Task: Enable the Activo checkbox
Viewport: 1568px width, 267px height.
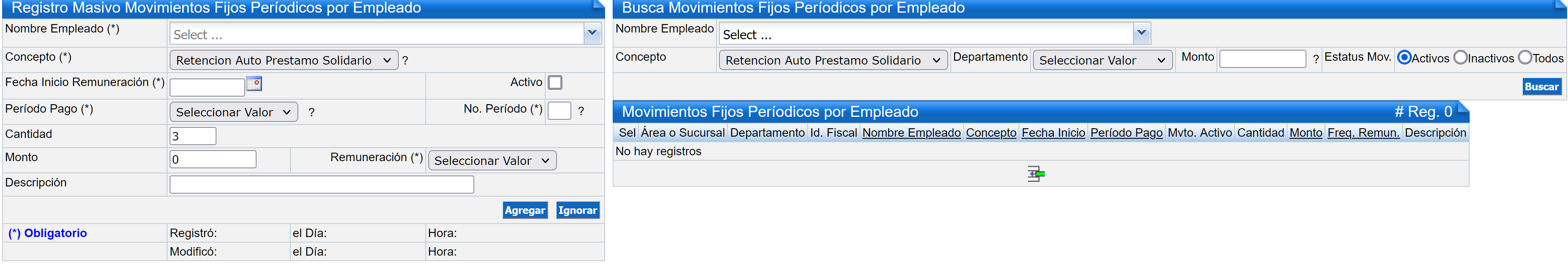Action: [554, 83]
